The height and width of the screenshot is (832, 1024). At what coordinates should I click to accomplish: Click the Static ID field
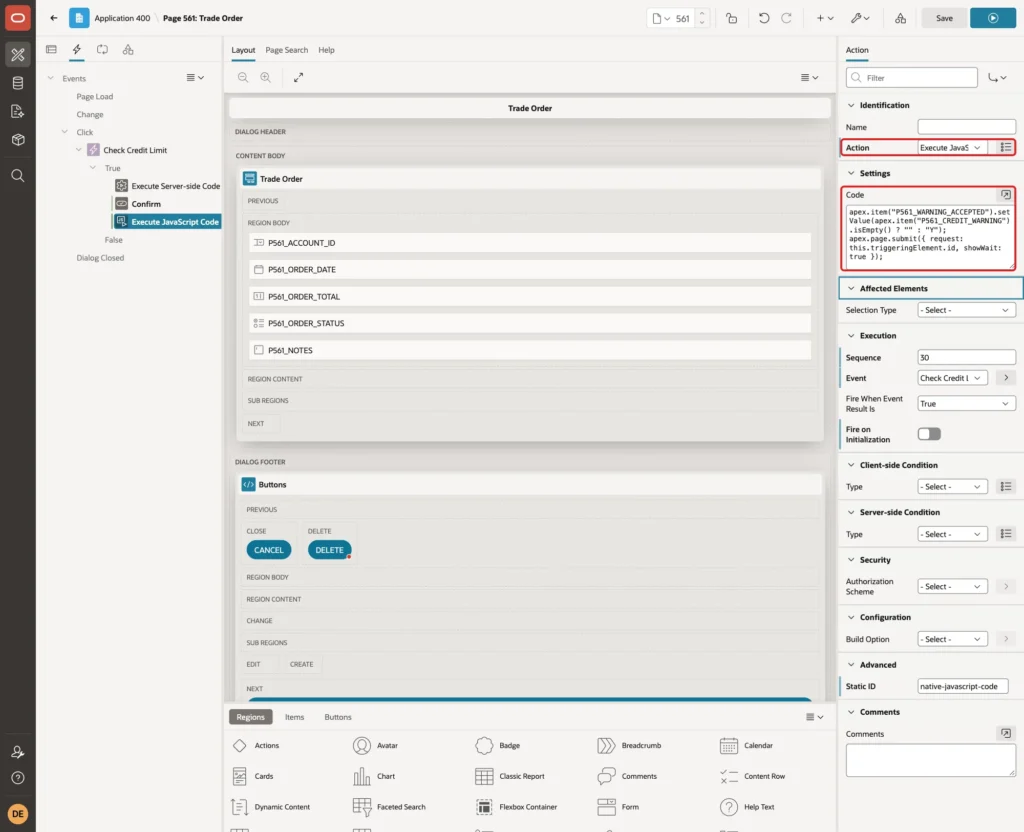point(962,686)
